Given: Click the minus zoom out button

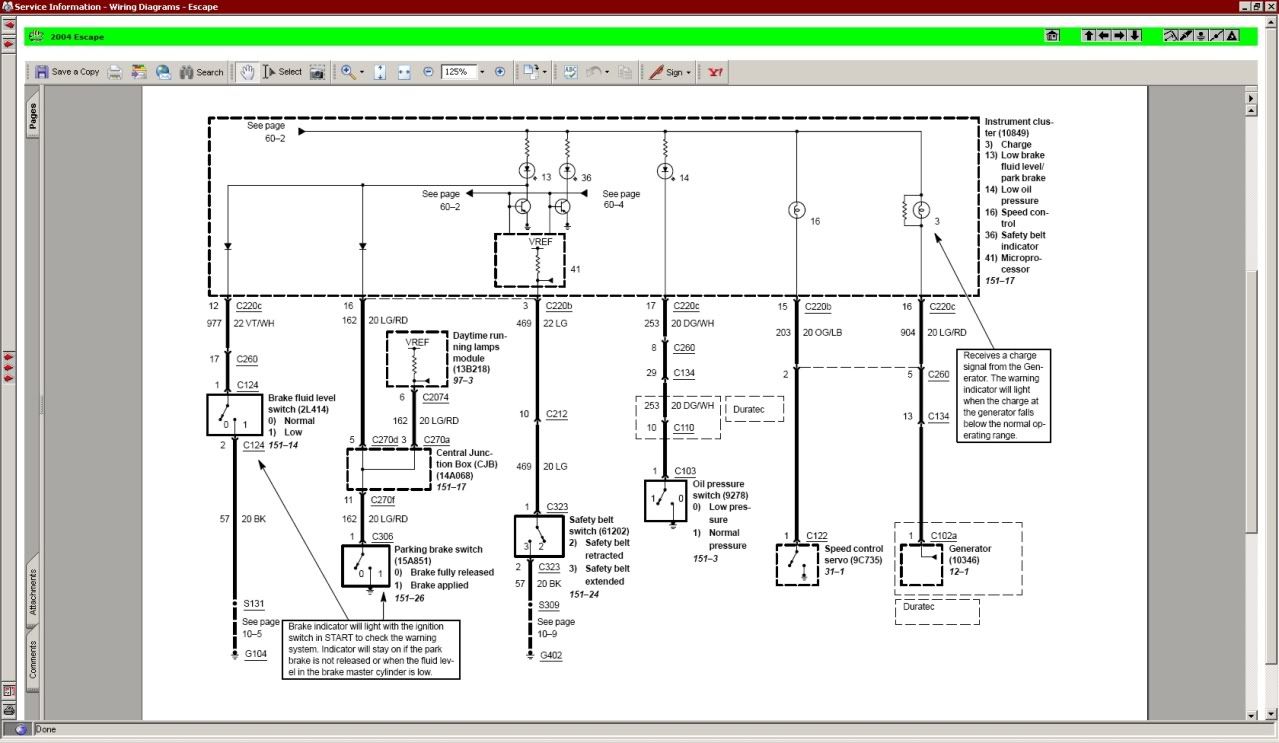Looking at the screenshot, I should (428, 72).
